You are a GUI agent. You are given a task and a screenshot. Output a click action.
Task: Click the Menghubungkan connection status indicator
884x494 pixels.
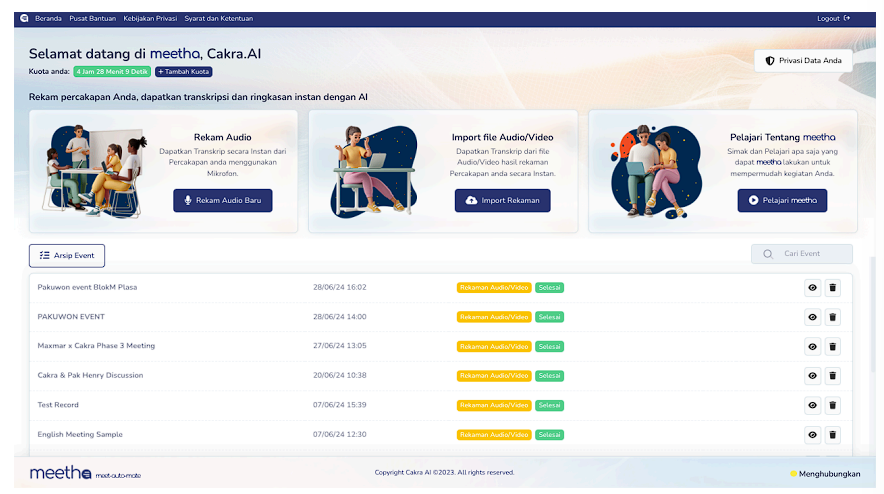coord(825,474)
